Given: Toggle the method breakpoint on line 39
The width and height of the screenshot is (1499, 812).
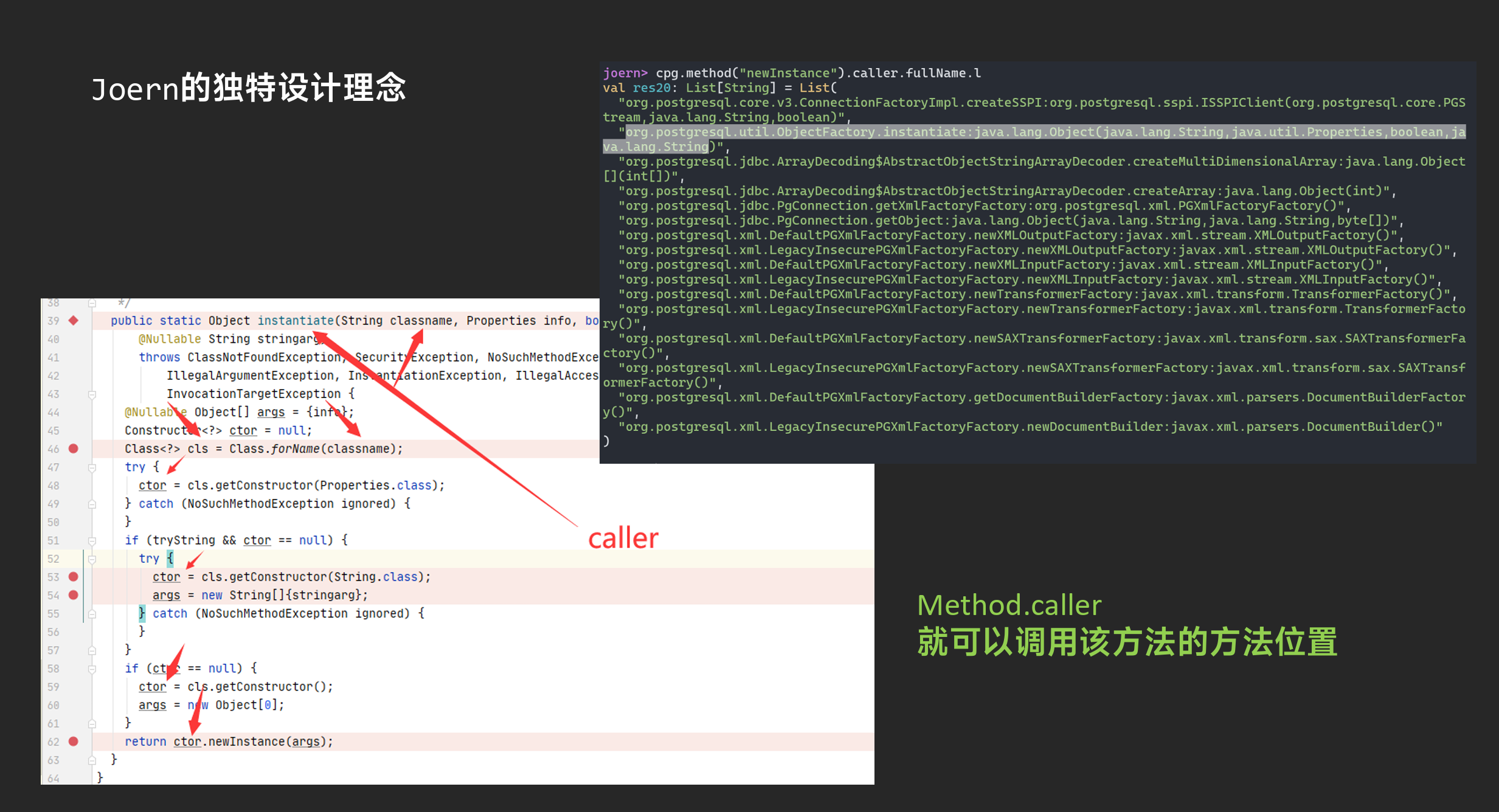Looking at the screenshot, I should (74, 320).
